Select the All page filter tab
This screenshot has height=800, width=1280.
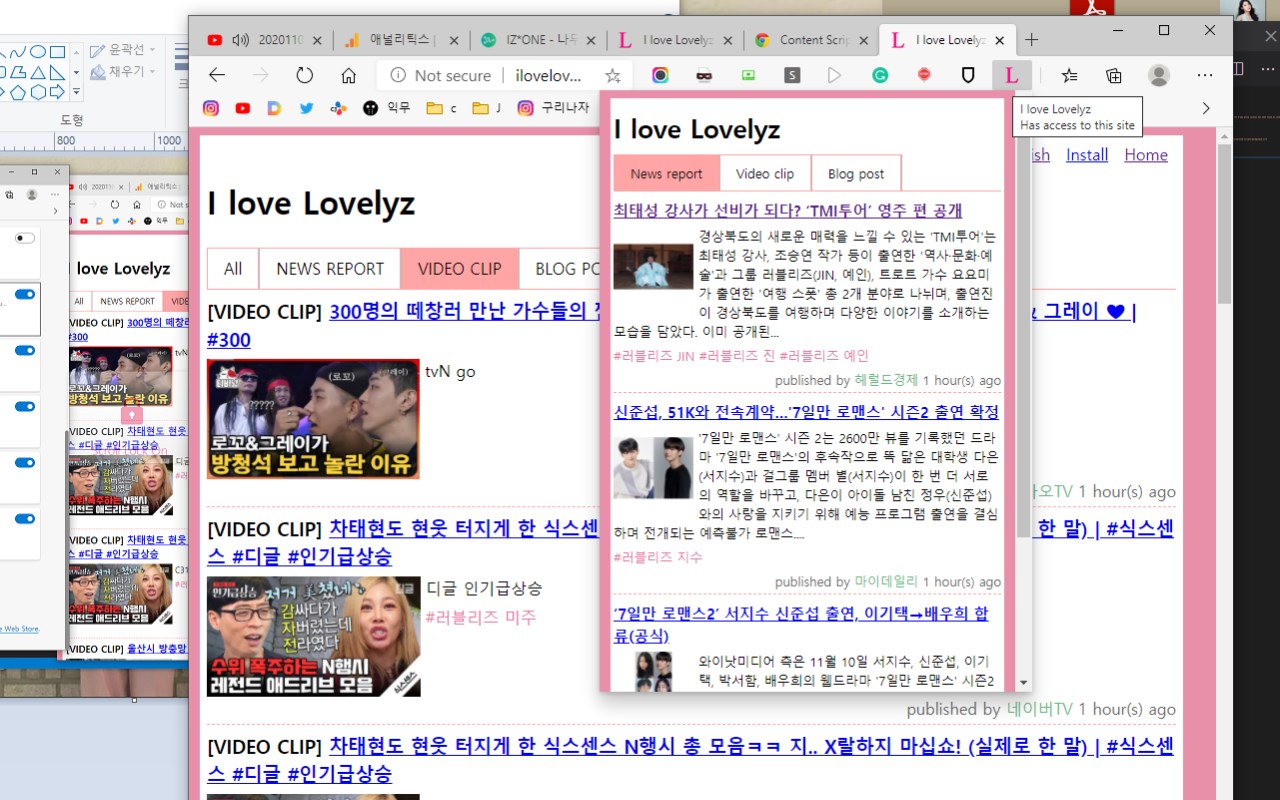coord(233,268)
